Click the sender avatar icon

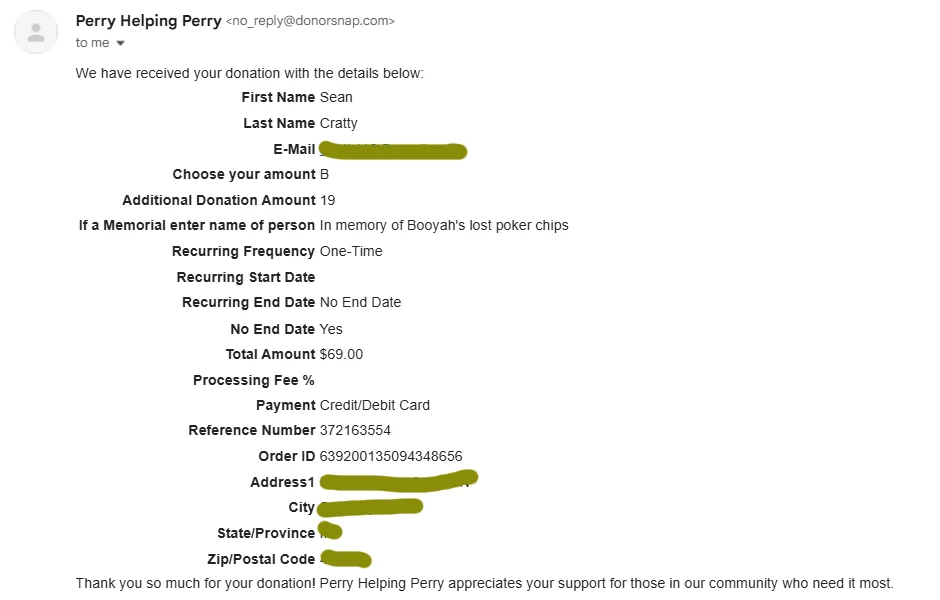(36, 32)
